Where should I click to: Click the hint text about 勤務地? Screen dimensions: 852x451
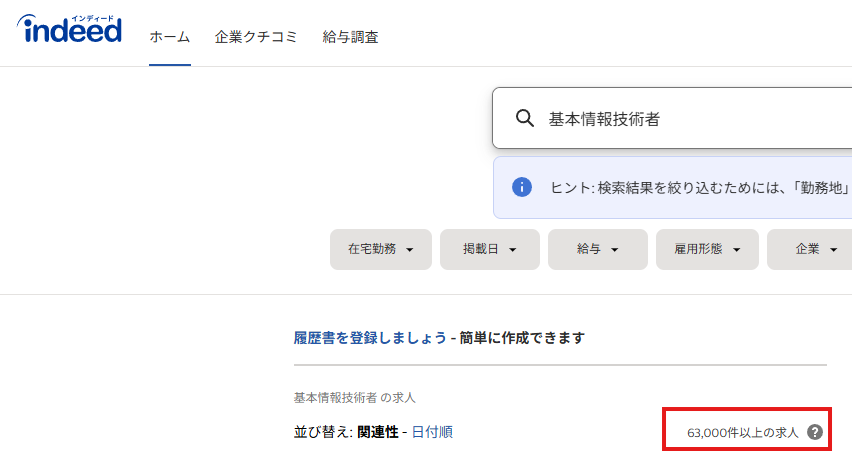point(701,188)
